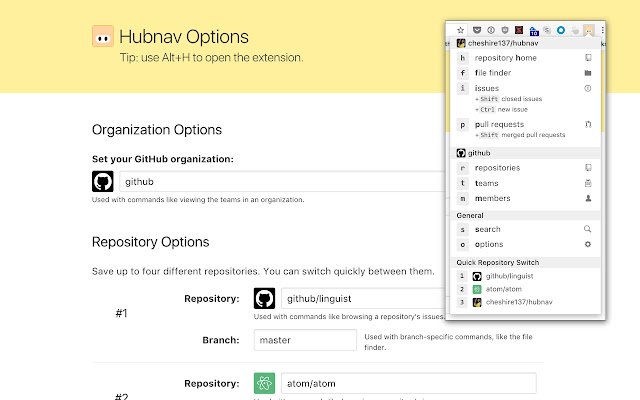Image resolution: width=640 pixels, height=400 pixels.
Task: Bookmark the page with the star icon
Action: click(460, 30)
